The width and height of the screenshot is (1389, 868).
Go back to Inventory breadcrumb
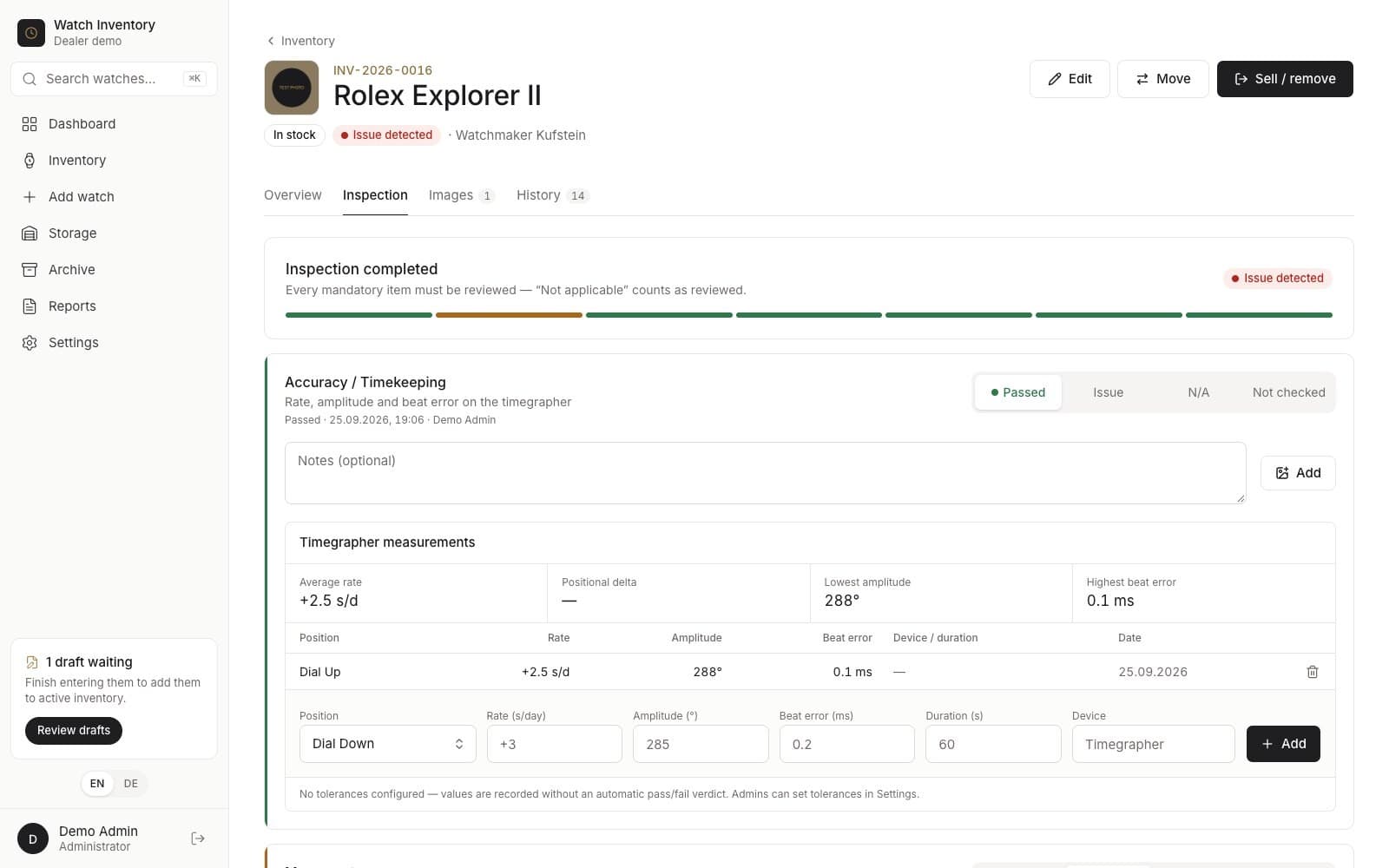pos(300,41)
